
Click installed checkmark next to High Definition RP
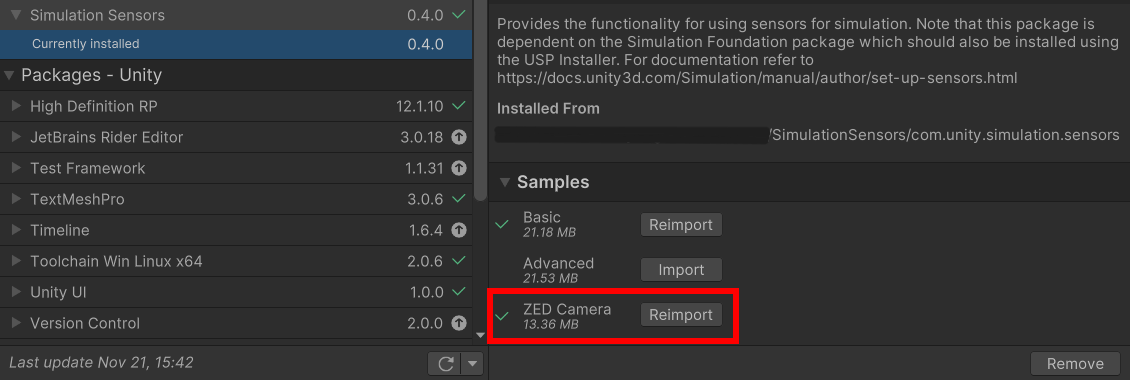point(458,106)
